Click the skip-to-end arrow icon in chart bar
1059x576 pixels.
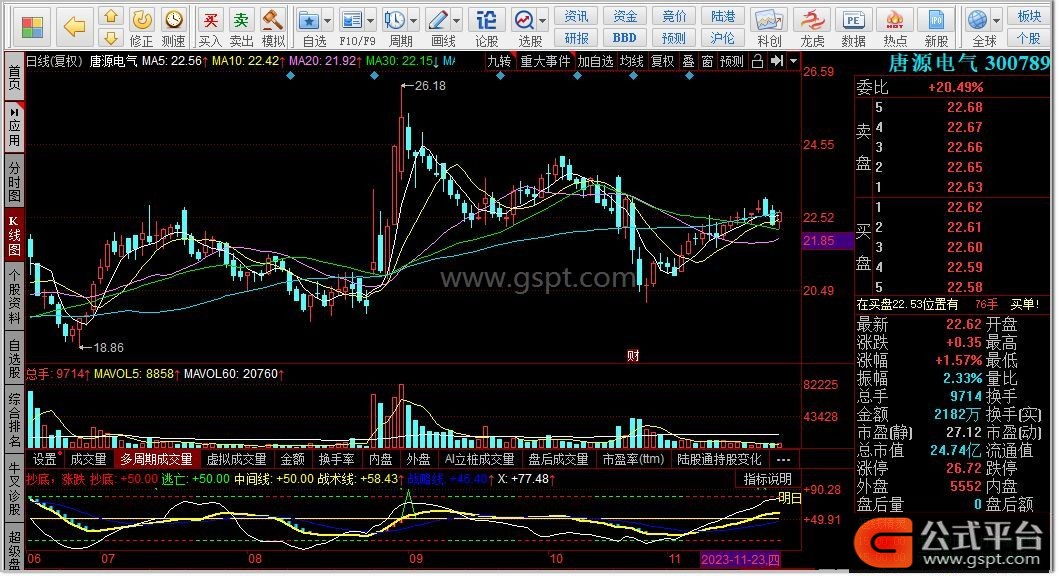coord(777,61)
